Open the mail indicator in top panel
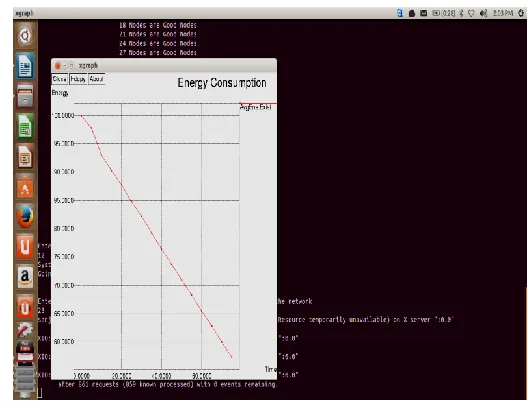This screenshot has width=528, height=406. (424, 13)
